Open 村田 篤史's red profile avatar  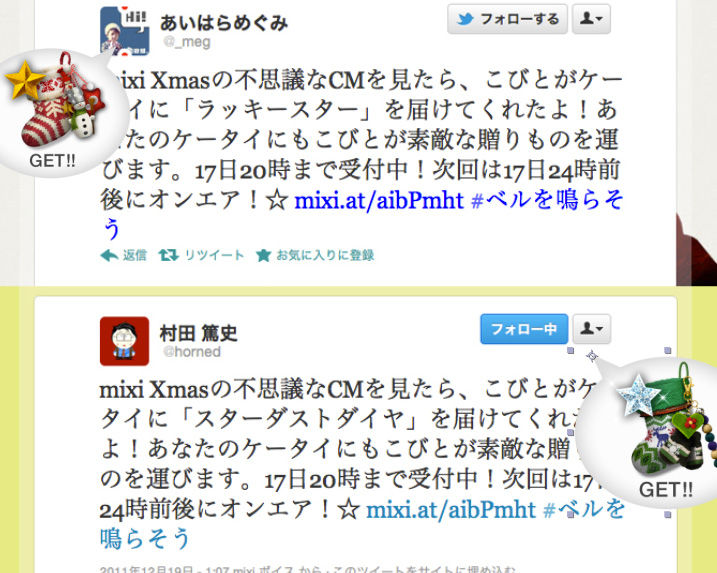coord(124,341)
